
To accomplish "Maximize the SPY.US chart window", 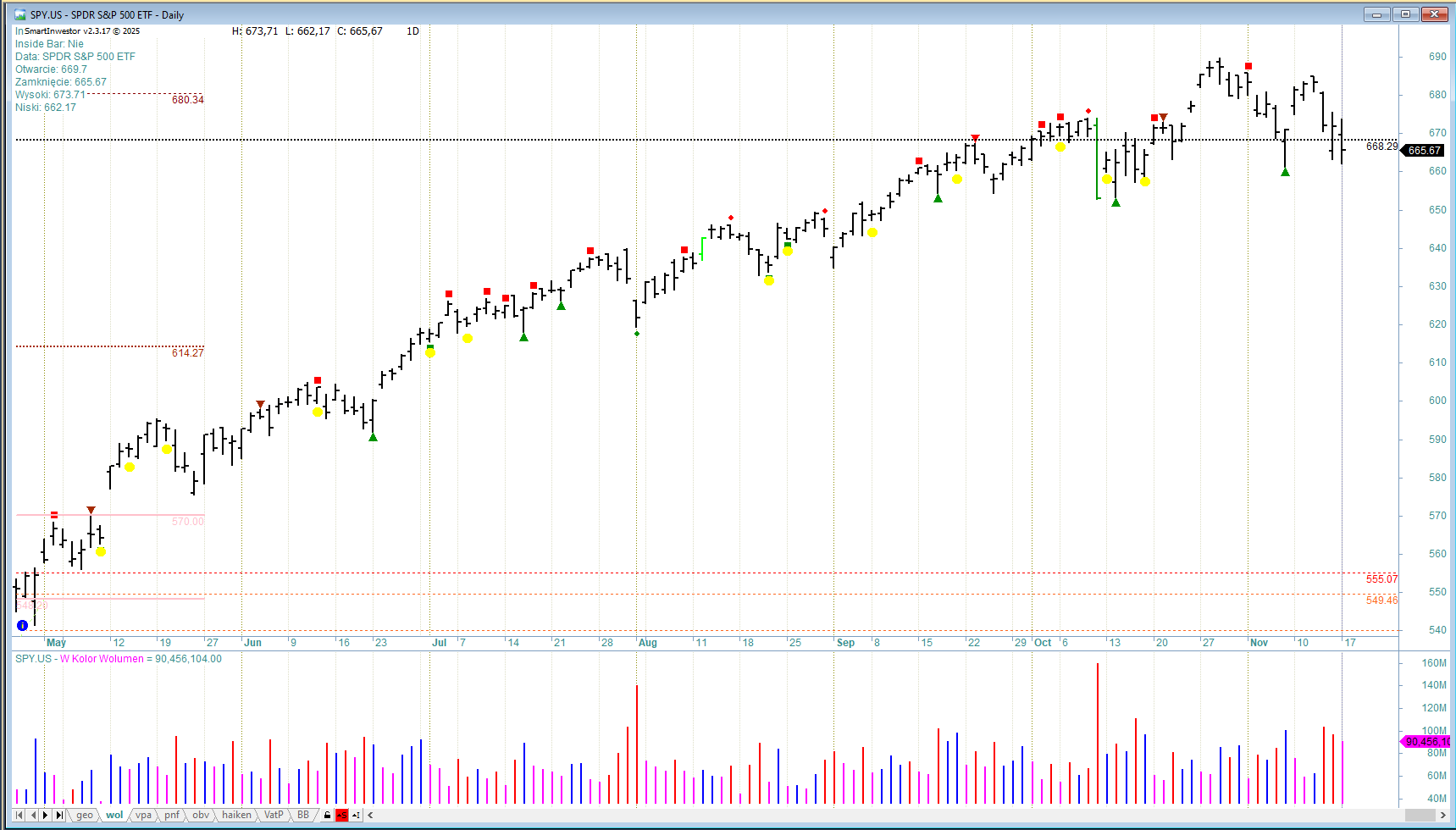I will click(1406, 14).
